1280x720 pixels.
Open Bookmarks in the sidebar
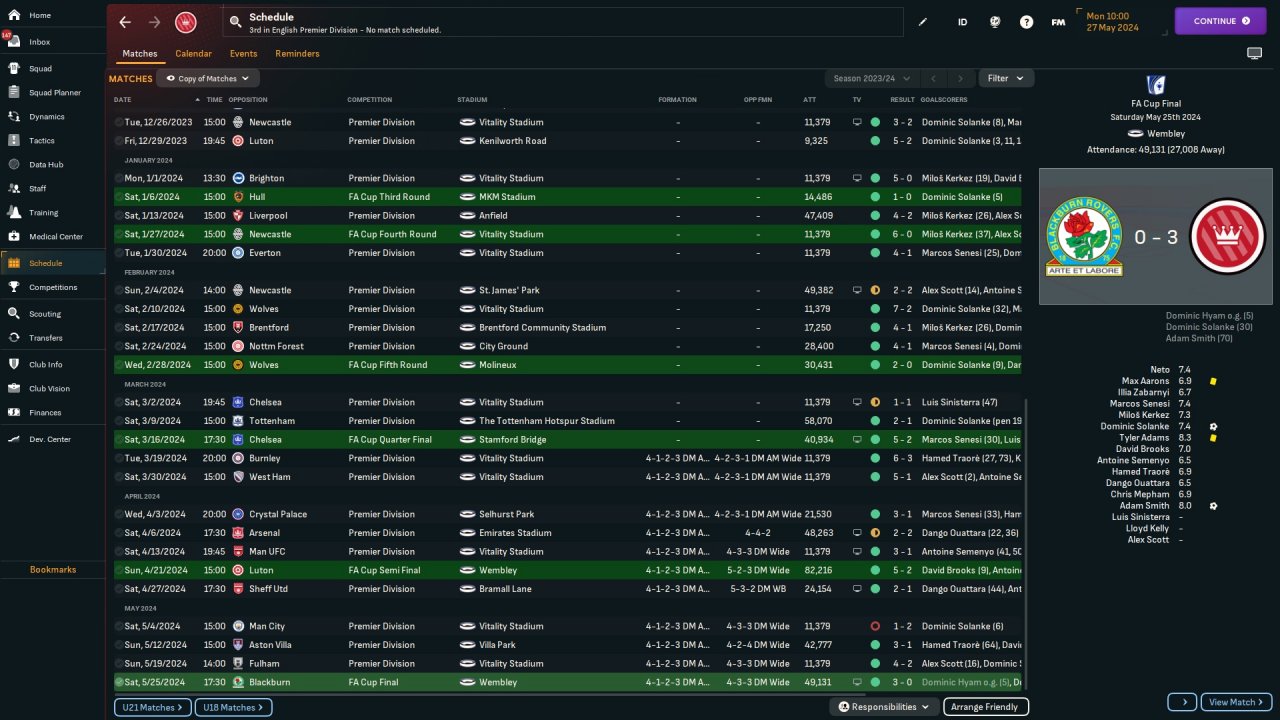pos(53,569)
